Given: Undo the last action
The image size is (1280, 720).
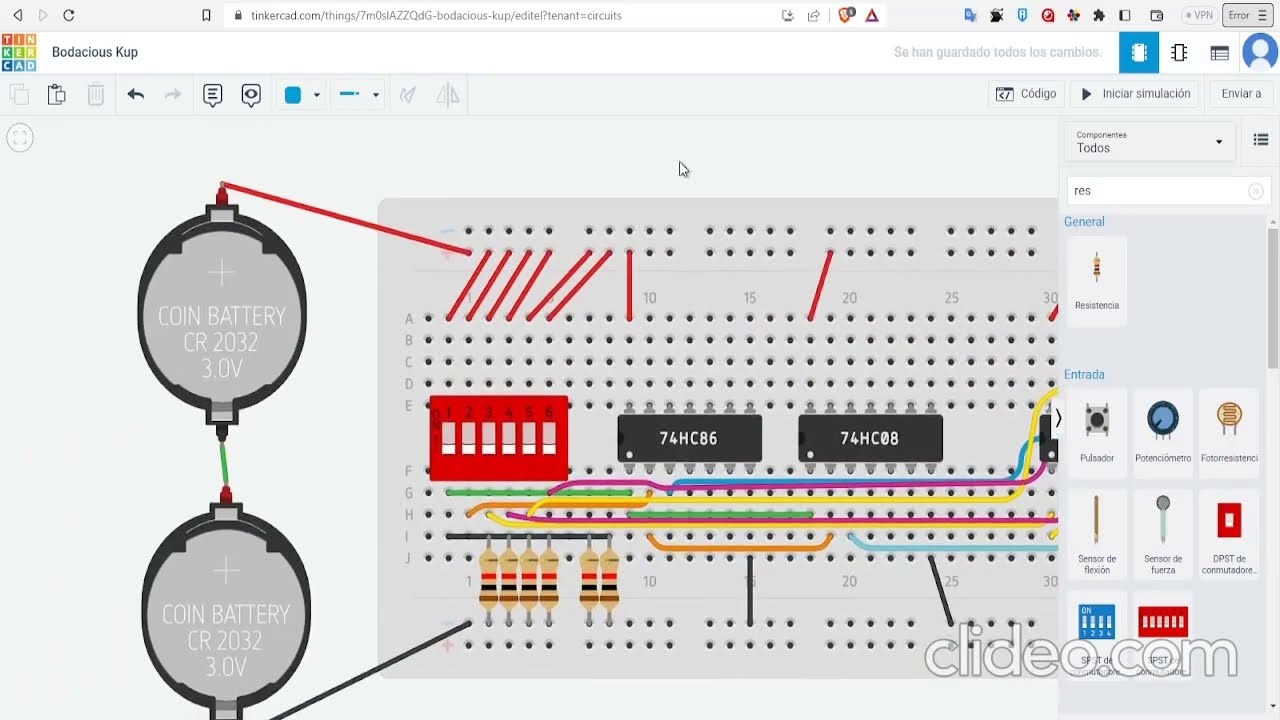Looking at the screenshot, I should coord(136,94).
